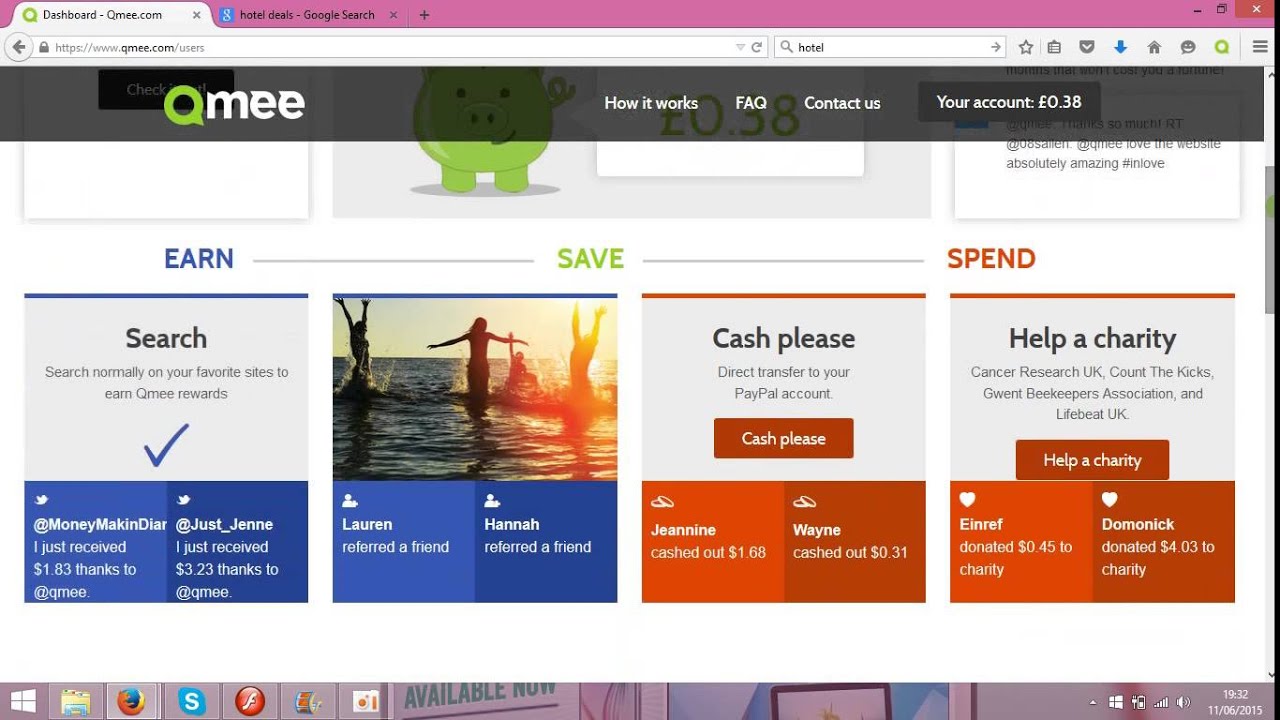
Task: Click the text 'Lauren referred a friend'
Action: (396, 535)
